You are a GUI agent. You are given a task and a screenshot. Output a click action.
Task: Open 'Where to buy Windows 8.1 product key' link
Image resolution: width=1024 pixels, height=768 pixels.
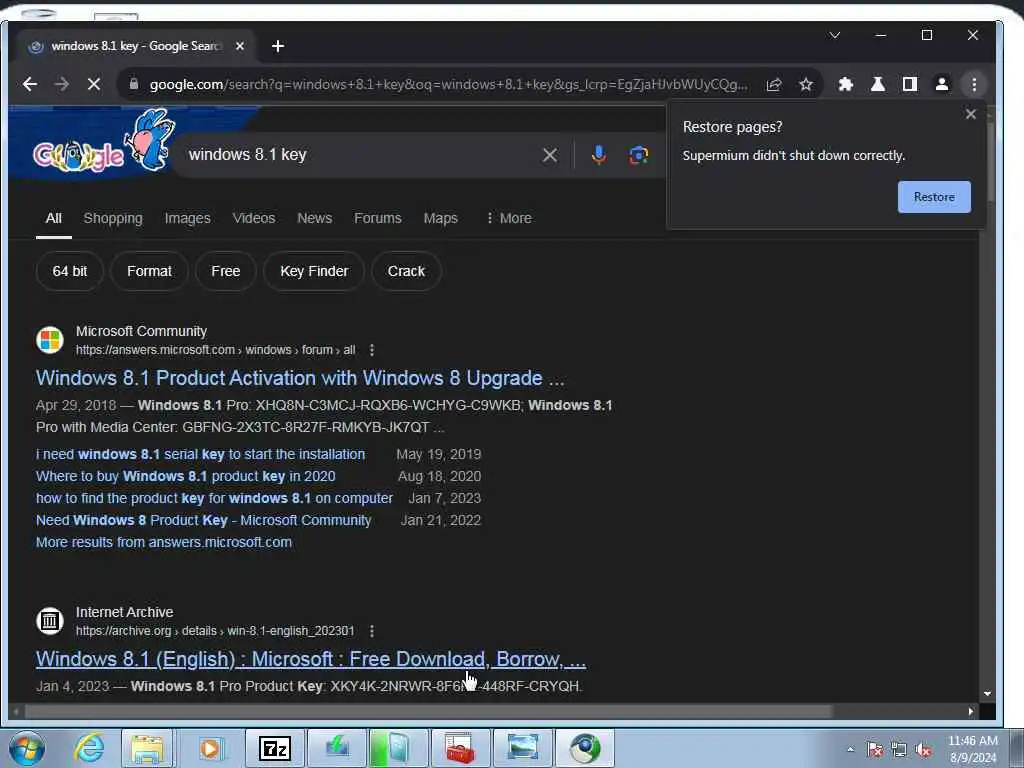[x=185, y=476]
